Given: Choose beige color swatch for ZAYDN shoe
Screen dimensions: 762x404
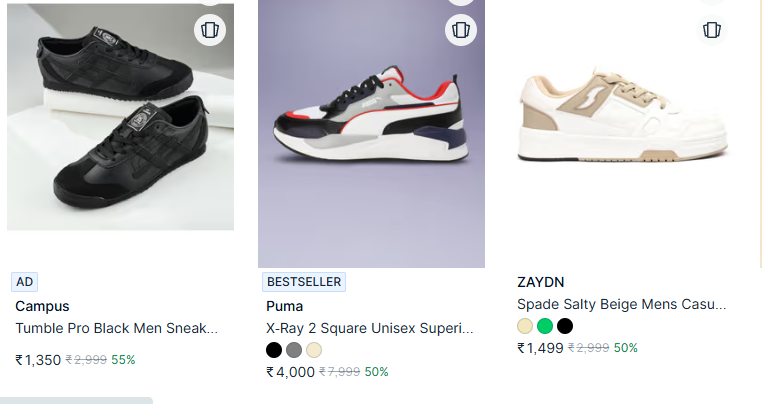Looking at the screenshot, I should point(525,326).
